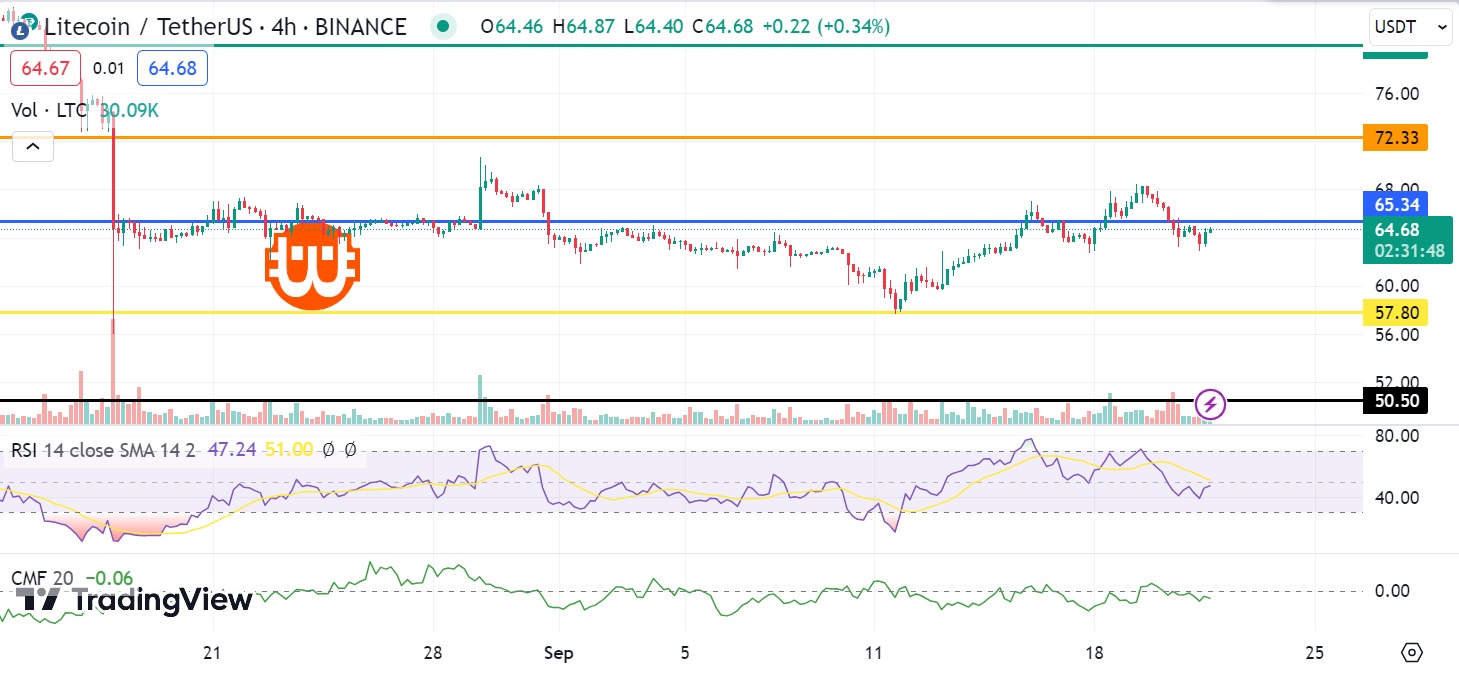The width and height of the screenshot is (1459, 673).
Task: Click the yellow 57.80 price label
Action: pos(1395,313)
